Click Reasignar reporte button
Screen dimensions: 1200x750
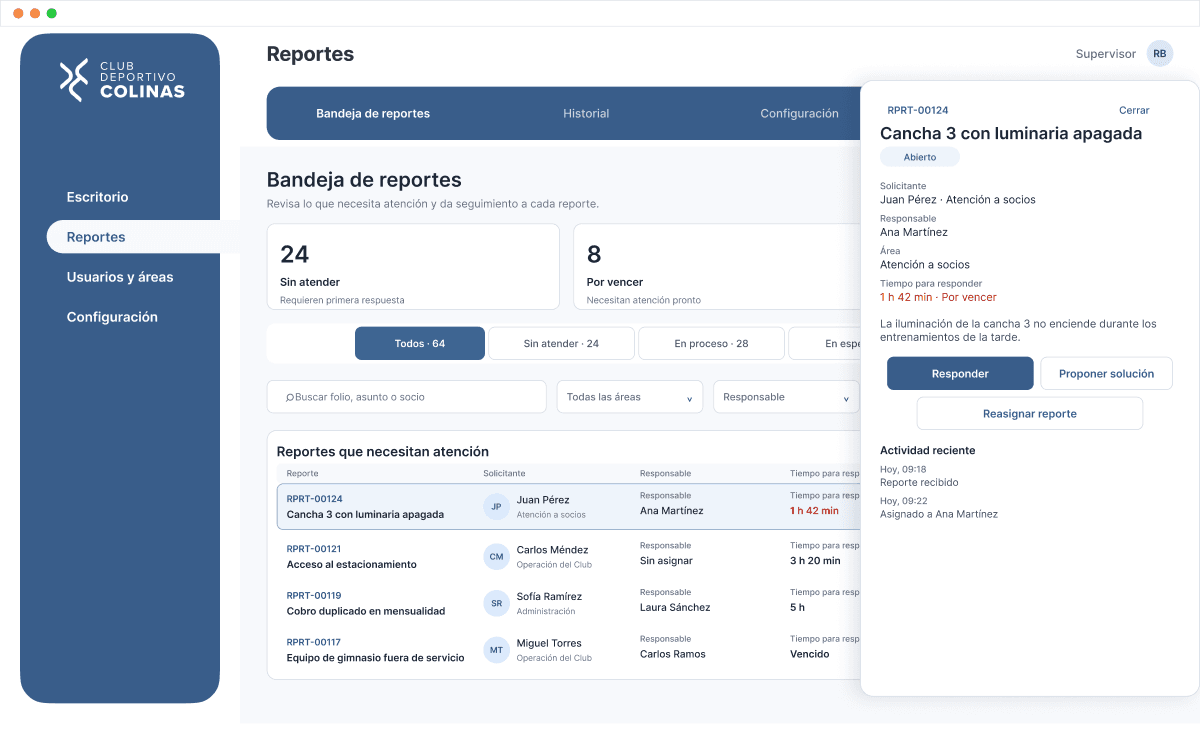(1030, 413)
